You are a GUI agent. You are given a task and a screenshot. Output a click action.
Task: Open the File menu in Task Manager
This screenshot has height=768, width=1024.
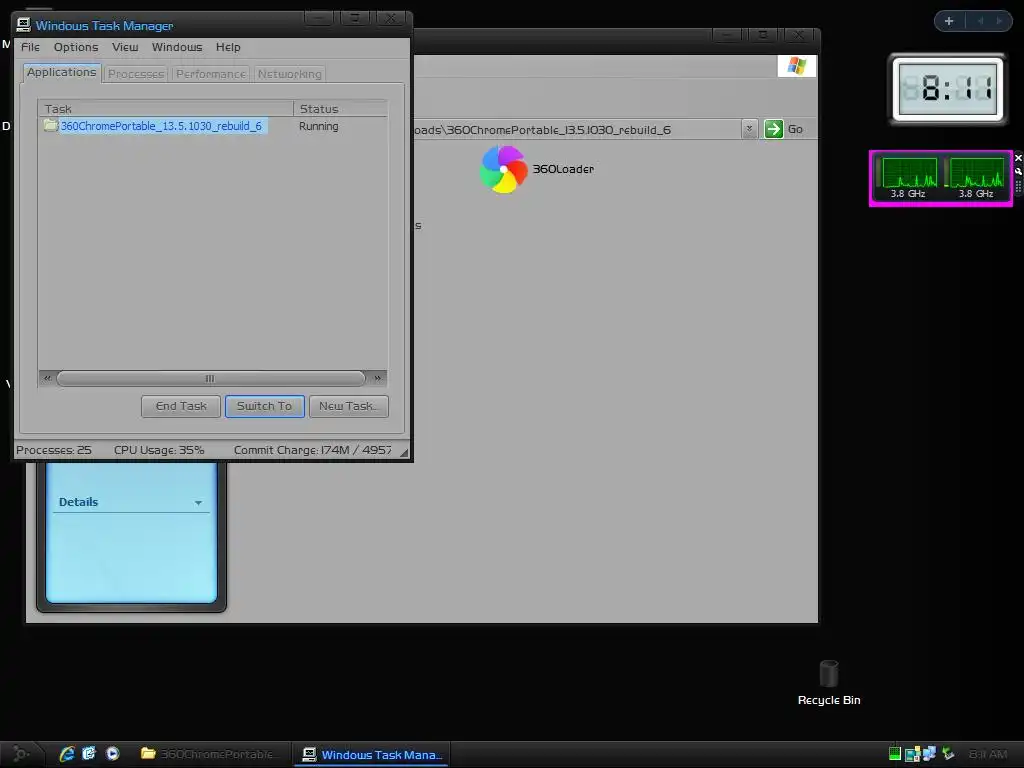30,47
